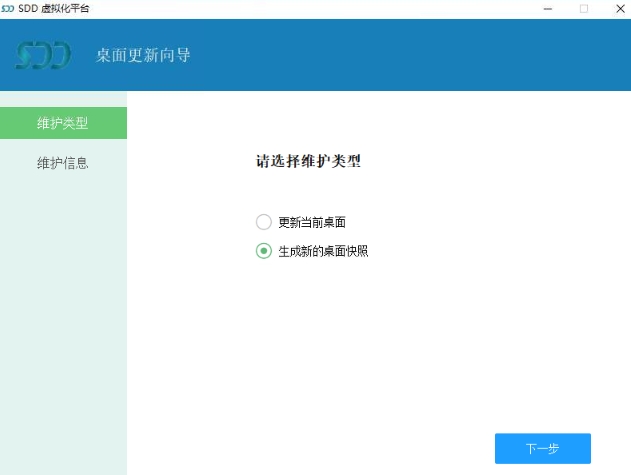Viewport: 631px width, 475px height.
Task: Select the 更新当前桌面 radio circle
Action: pyautogui.click(x=264, y=222)
